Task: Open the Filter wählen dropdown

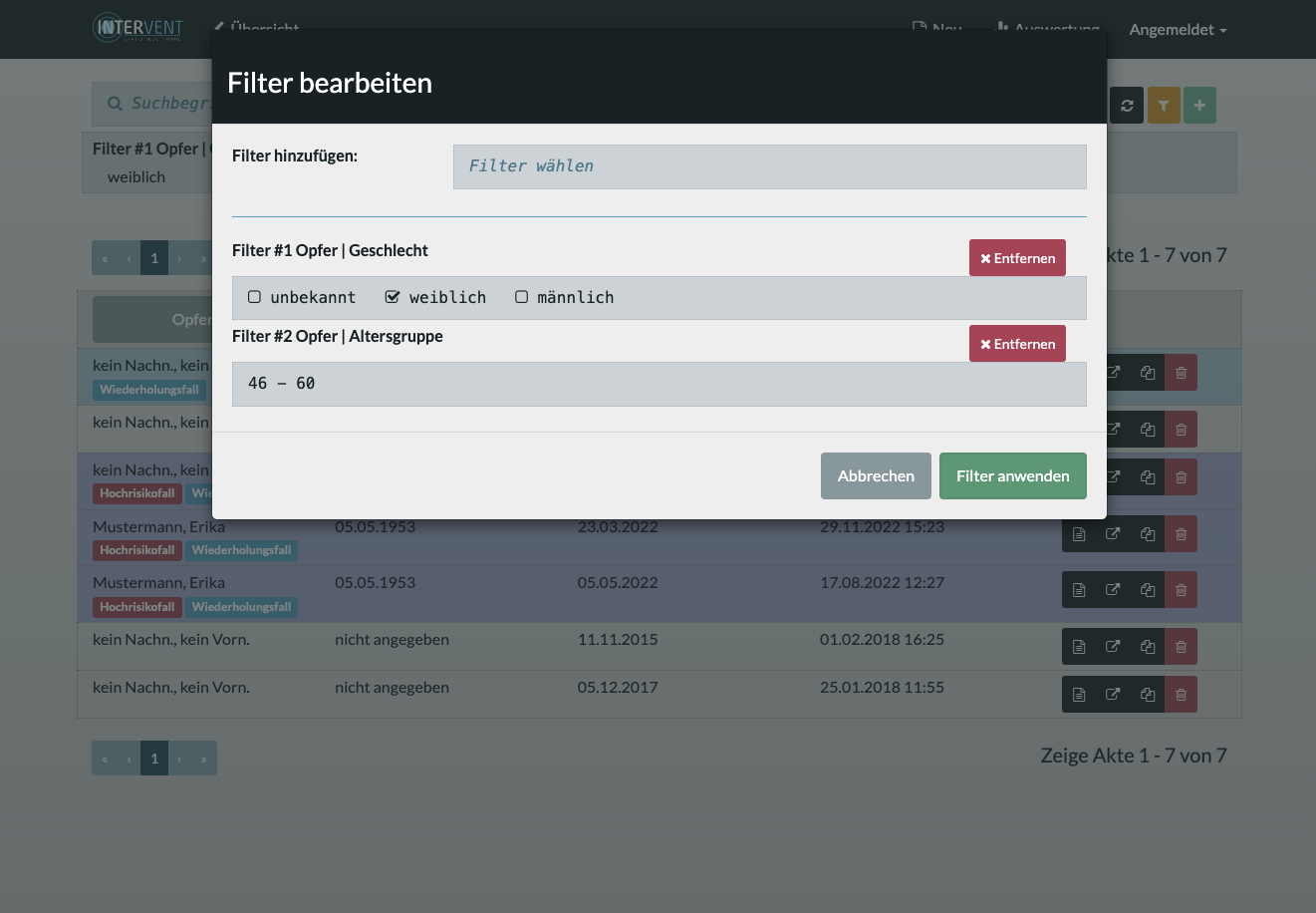Action: (x=769, y=166)
